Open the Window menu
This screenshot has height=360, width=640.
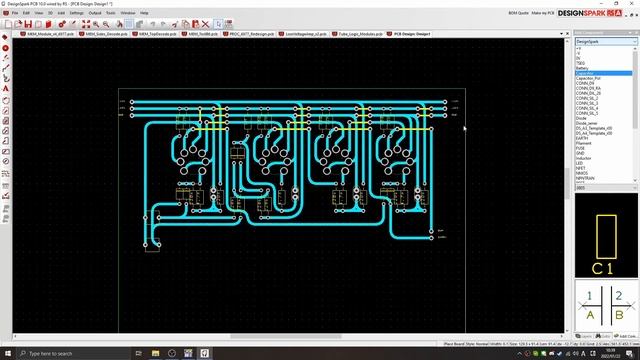(x=128, y=13)
